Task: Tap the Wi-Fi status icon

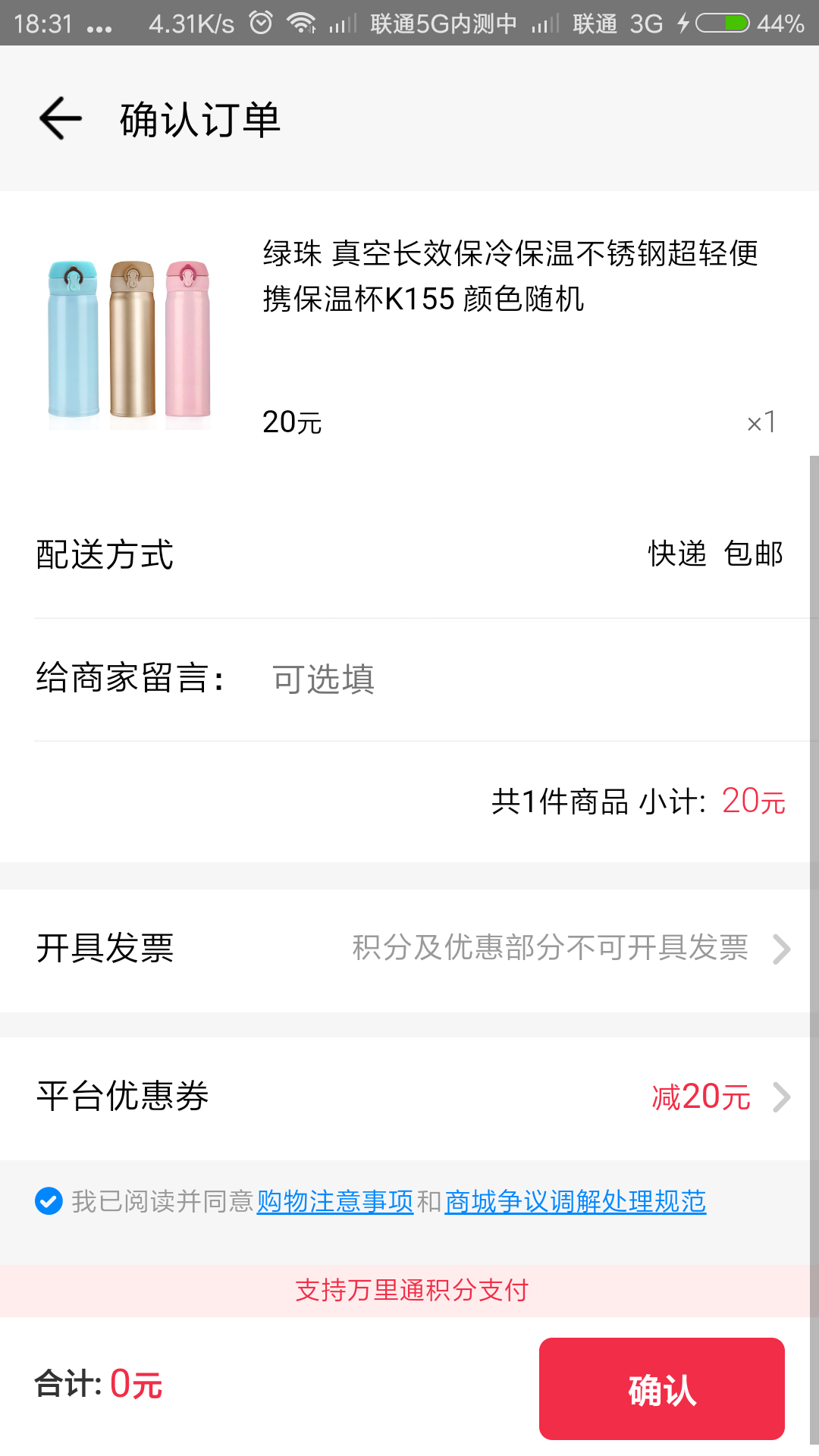Action: pyautogui.click(x=302, y=24)
